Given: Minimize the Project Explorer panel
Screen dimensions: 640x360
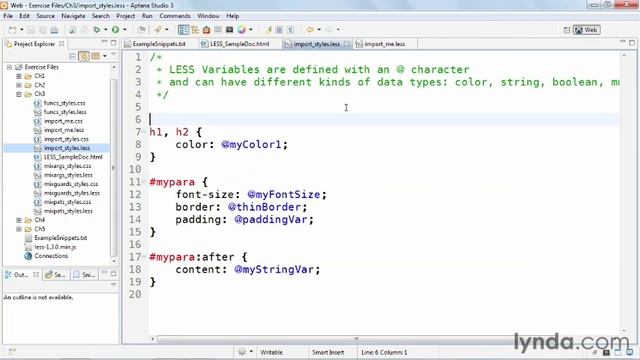Looking at the screenshot, I should pos(104,42).
